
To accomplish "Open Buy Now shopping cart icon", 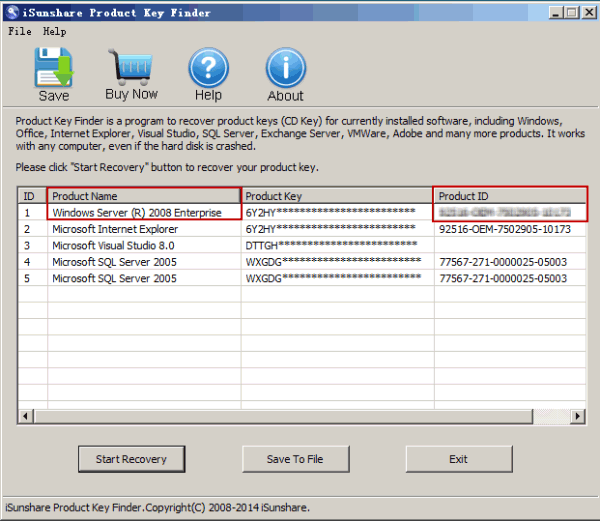I will [131, 67].
